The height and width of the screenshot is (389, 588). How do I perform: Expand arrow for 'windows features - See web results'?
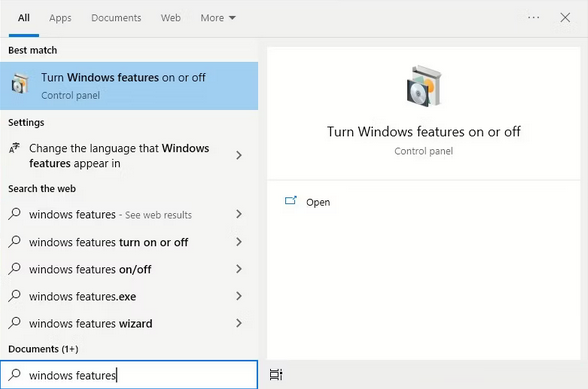(239, 214)
